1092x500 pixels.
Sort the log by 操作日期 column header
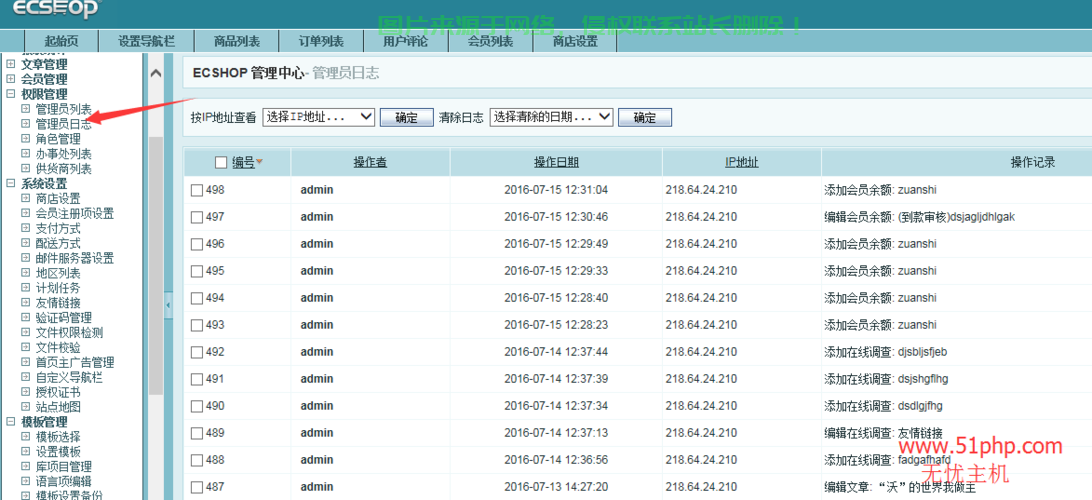(x=556, y=163)
